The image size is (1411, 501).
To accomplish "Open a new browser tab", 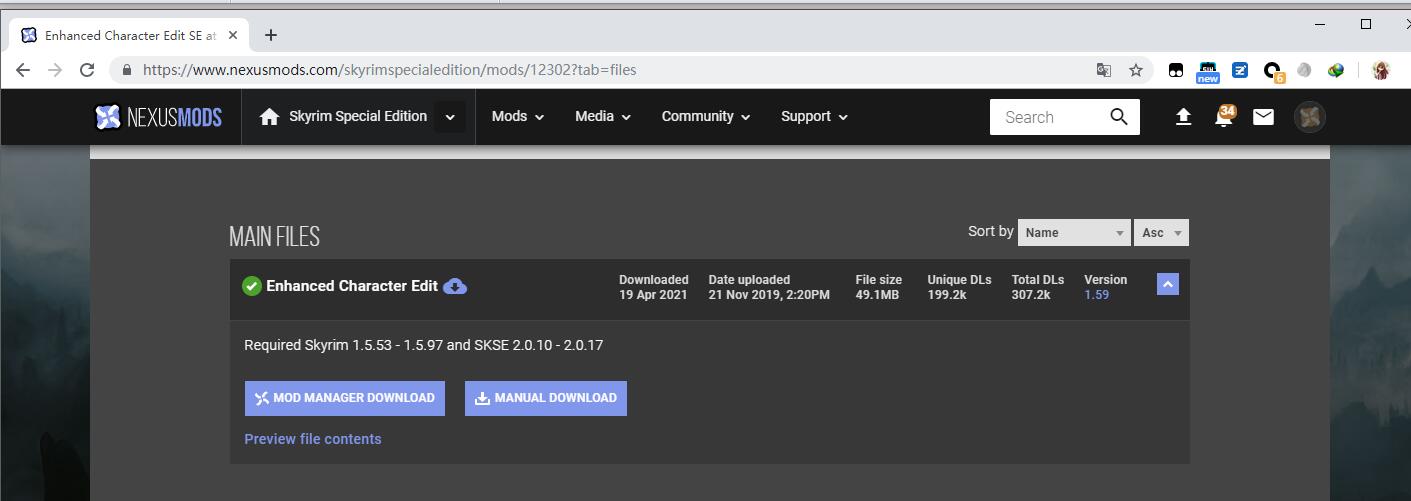I will tap(271, 35).
